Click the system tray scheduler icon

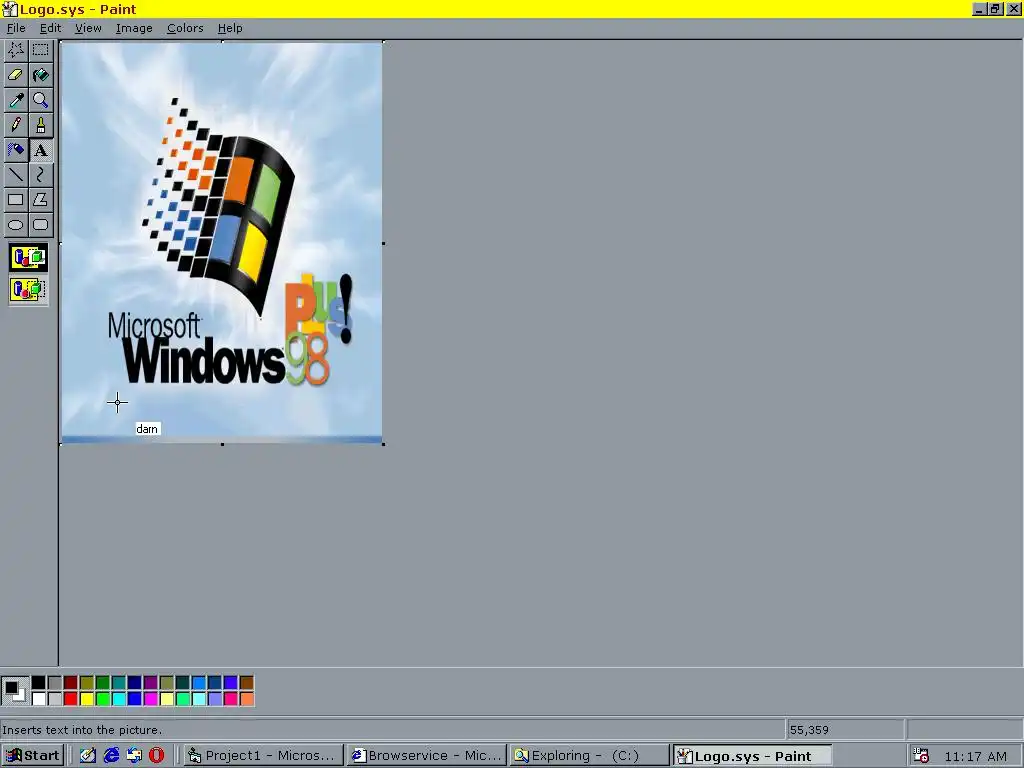click(x=921, y=756)
